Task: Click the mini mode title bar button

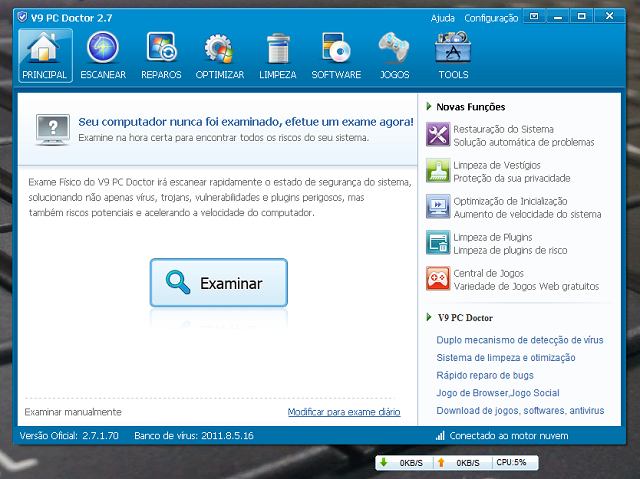Action: pos(534,16)
